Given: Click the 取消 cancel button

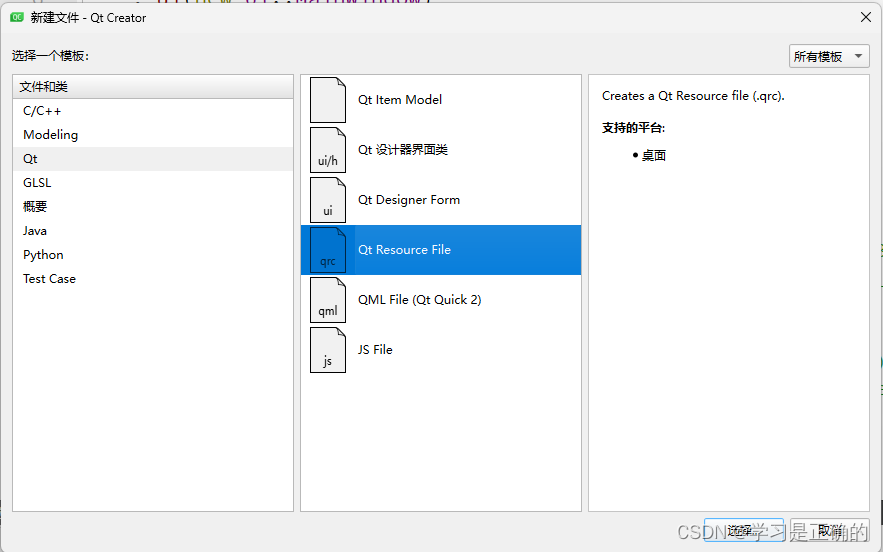Looking at the screenshot, I should (x=830, y=530).
